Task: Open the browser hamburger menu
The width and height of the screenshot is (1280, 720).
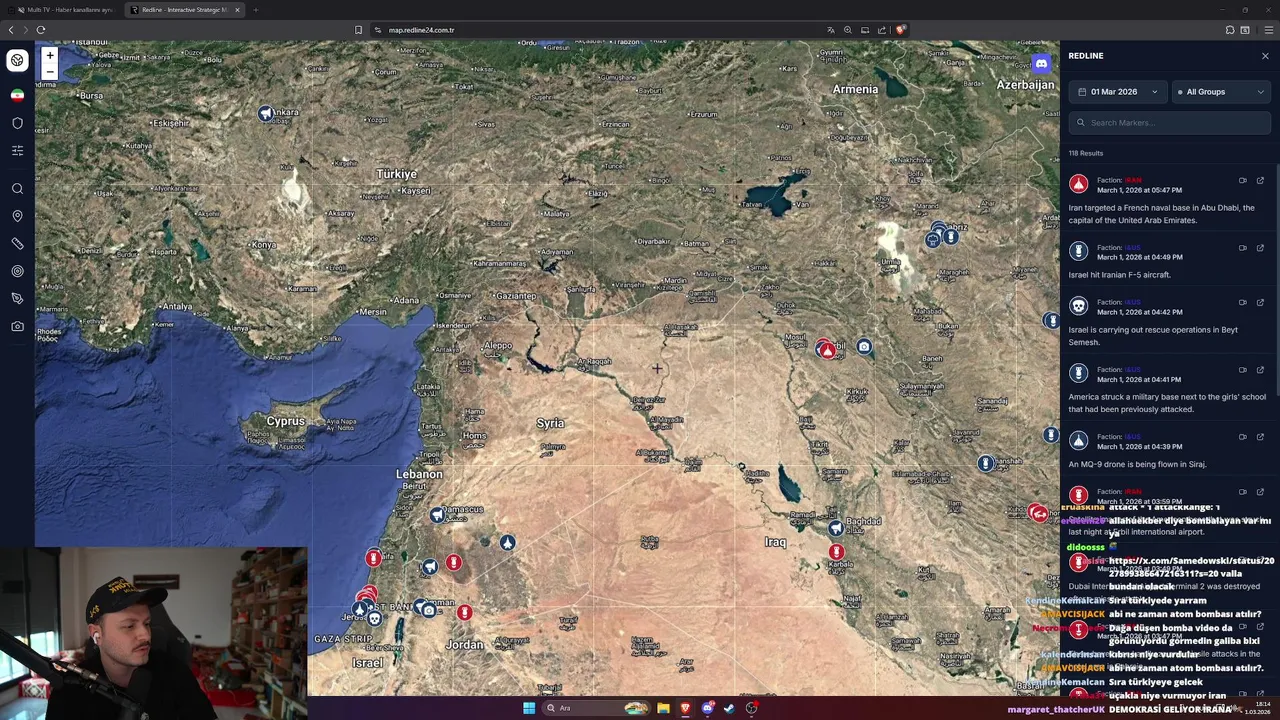Action: pos(1269,30)
